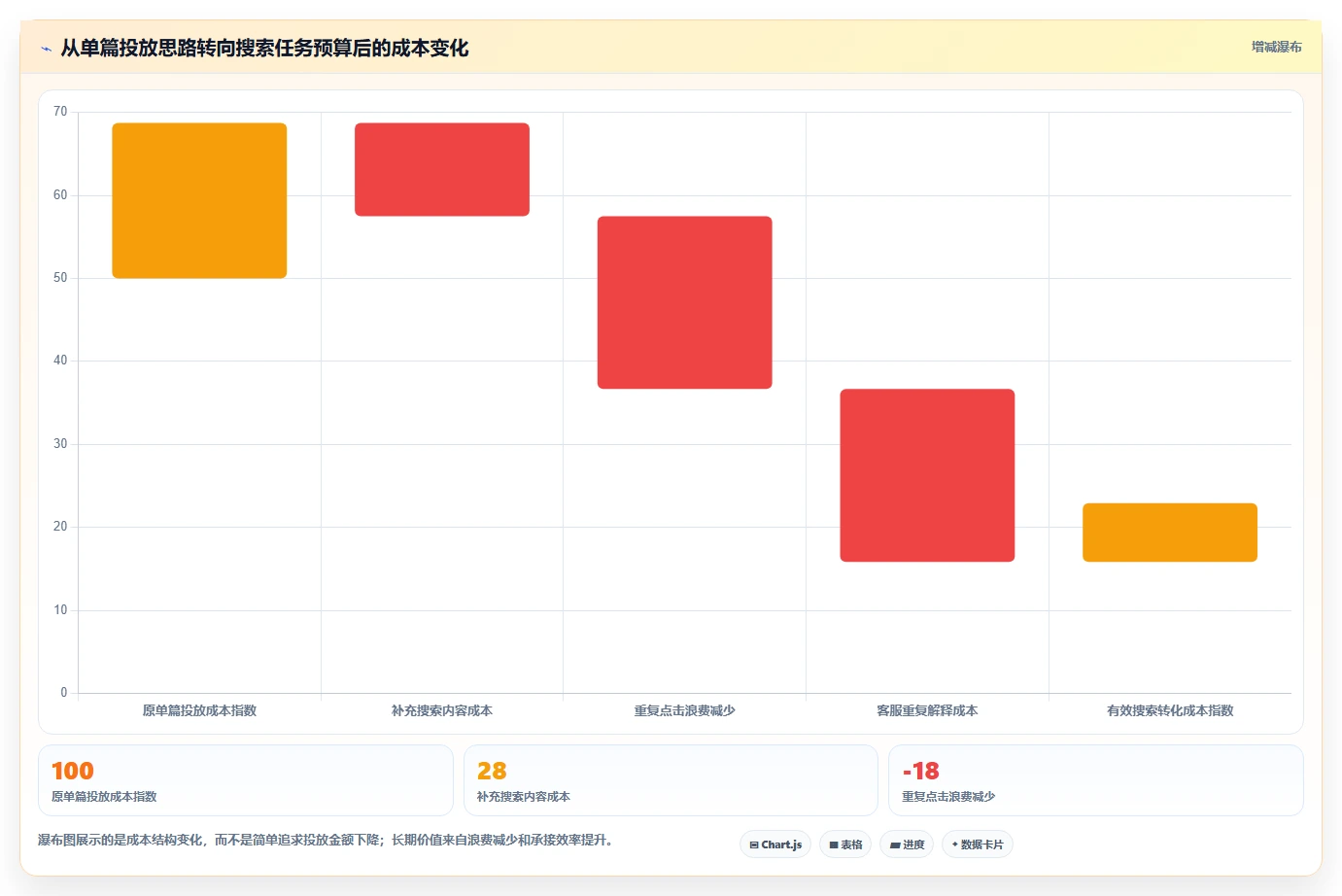
Task: Open the card showing 28 补充搜索内容成本
Action: pos(671,780)
